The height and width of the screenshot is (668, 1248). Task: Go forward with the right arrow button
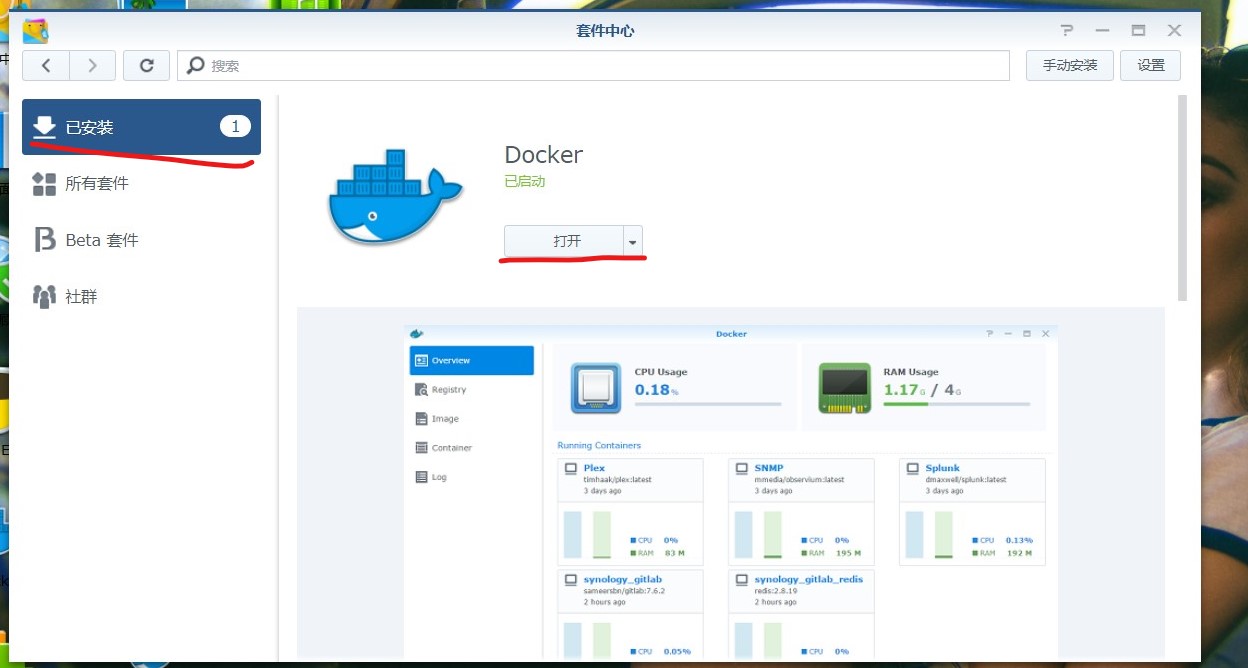click(92, 65)
